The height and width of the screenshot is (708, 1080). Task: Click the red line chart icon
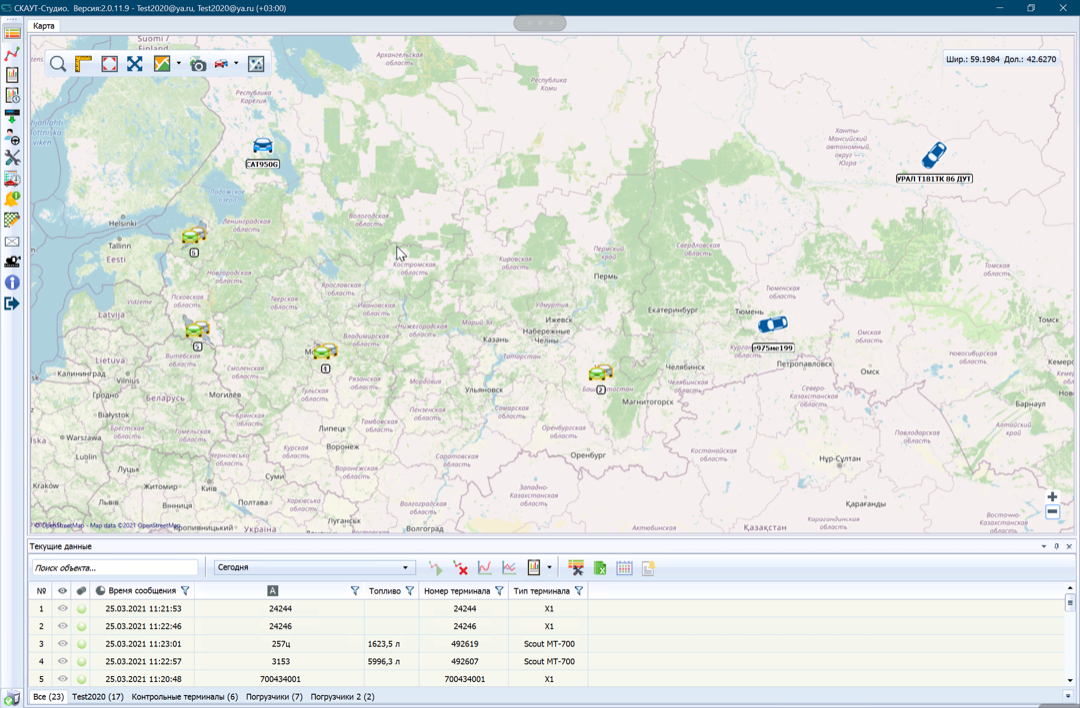[x=485, y=568]
